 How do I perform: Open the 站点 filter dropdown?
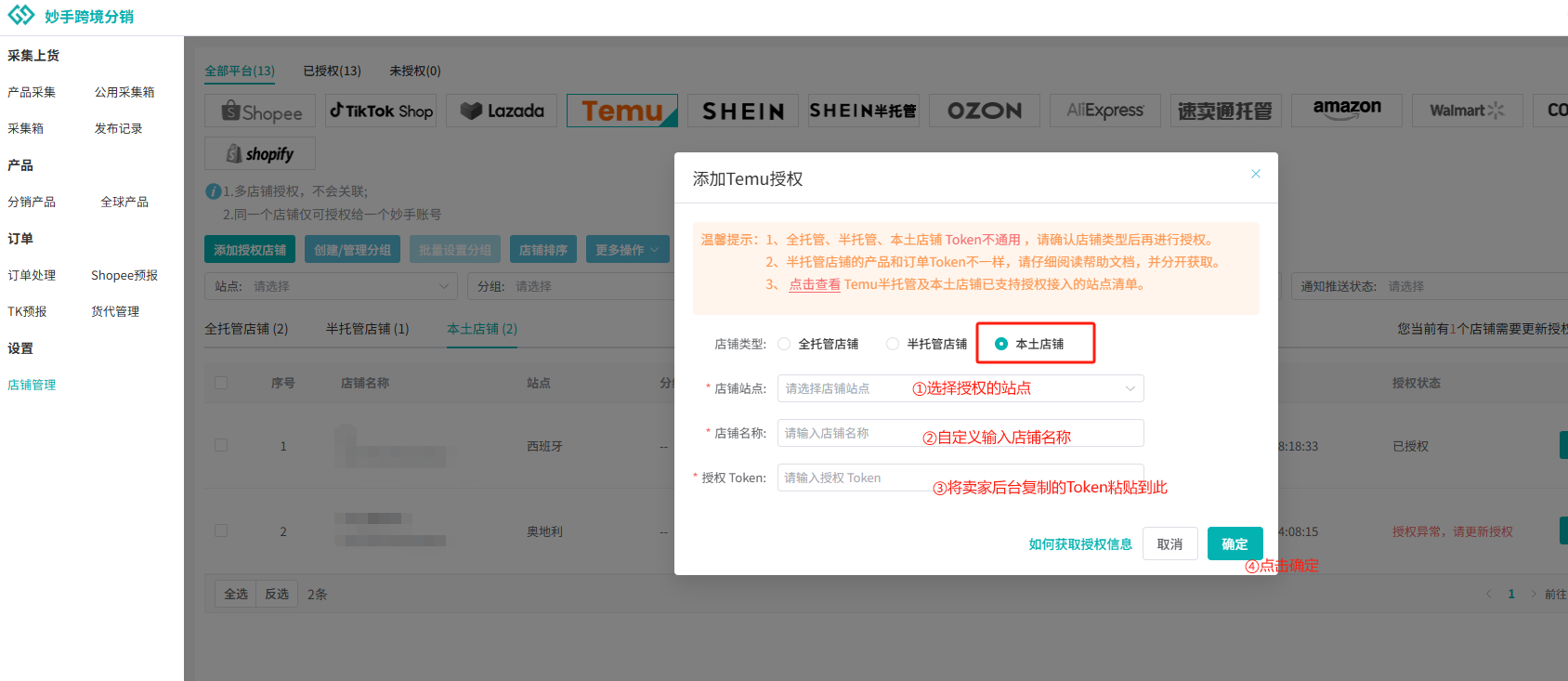[332, 286]
